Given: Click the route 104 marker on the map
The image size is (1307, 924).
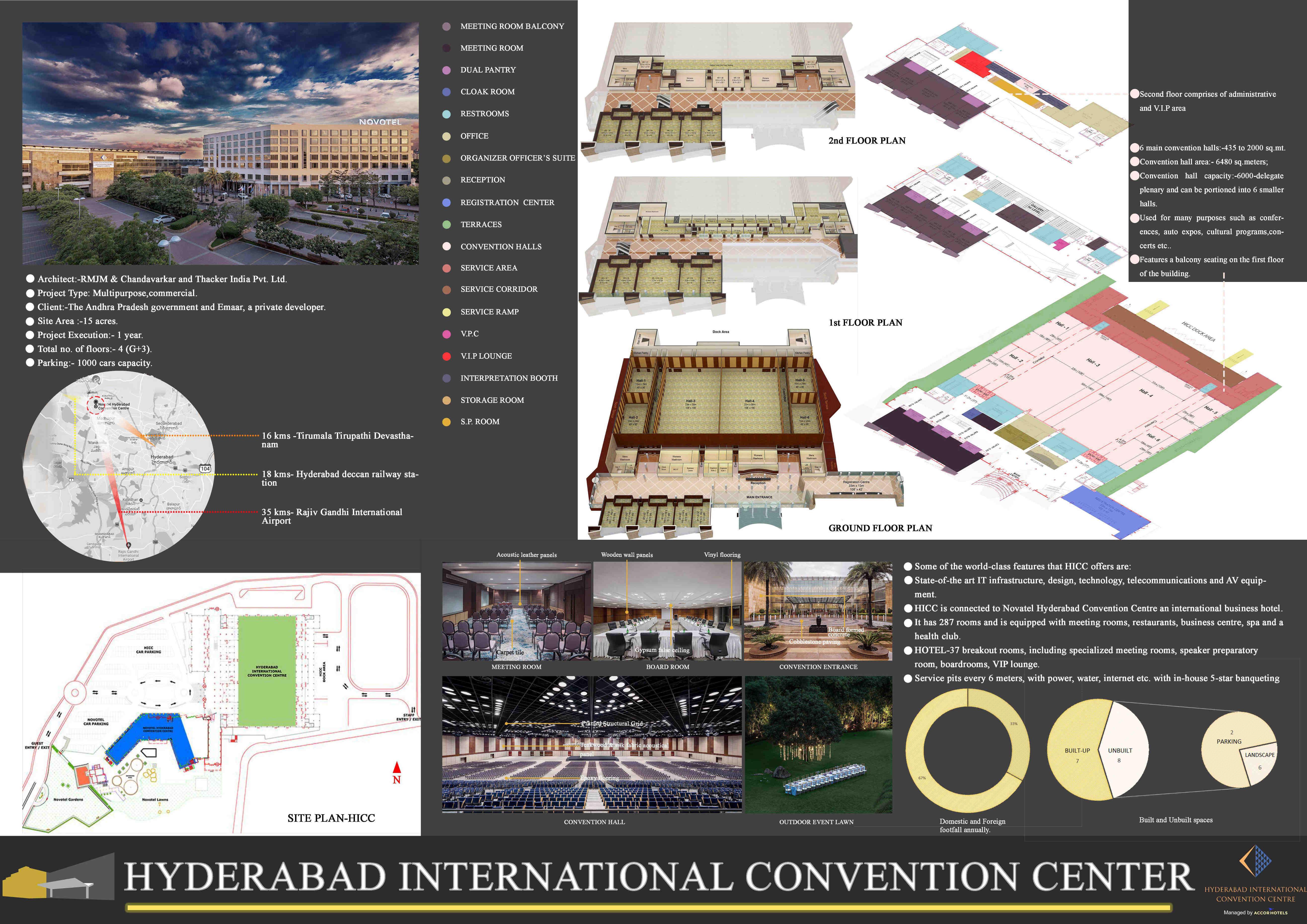Looking at the screenshot, I should click(x=205, y=468).
